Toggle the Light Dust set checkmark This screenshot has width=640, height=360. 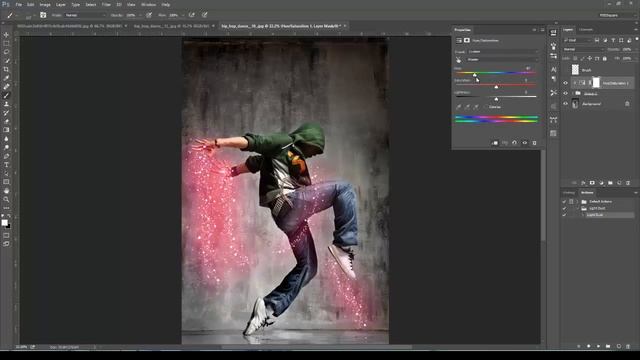pyautogui.click(x=564, y=208)
